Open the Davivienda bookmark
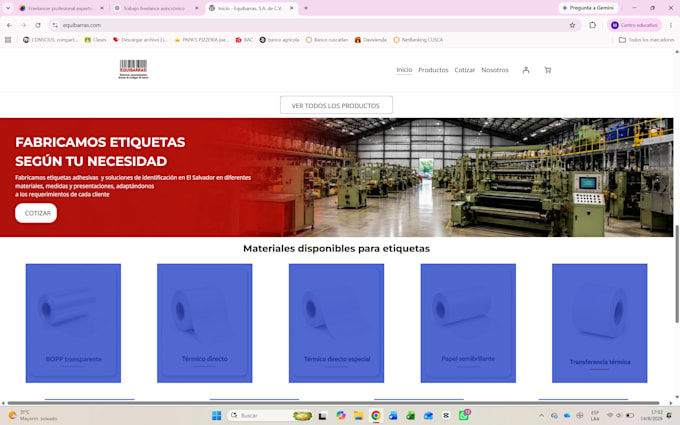The image size is (680, 425). click(371, 39)
